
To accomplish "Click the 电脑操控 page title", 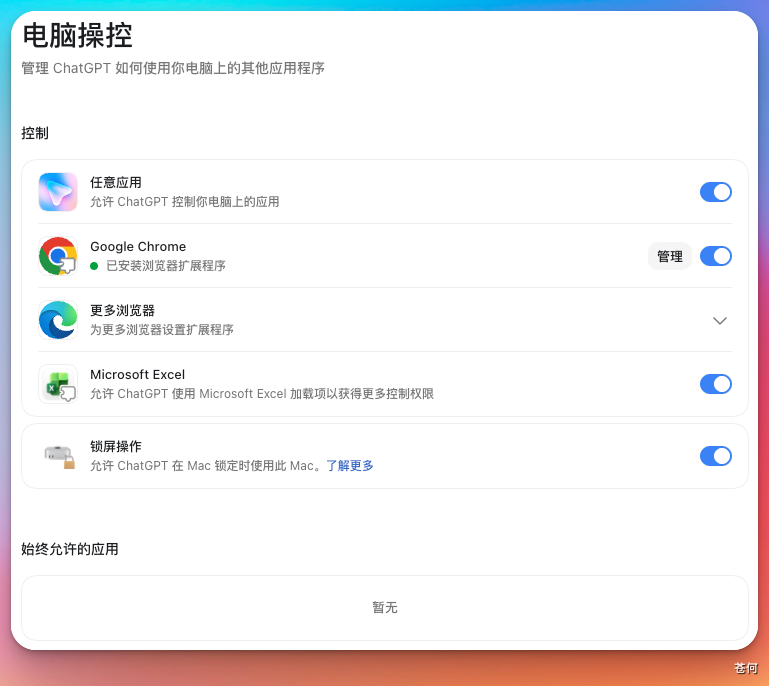I will click(x=77, y=35).
